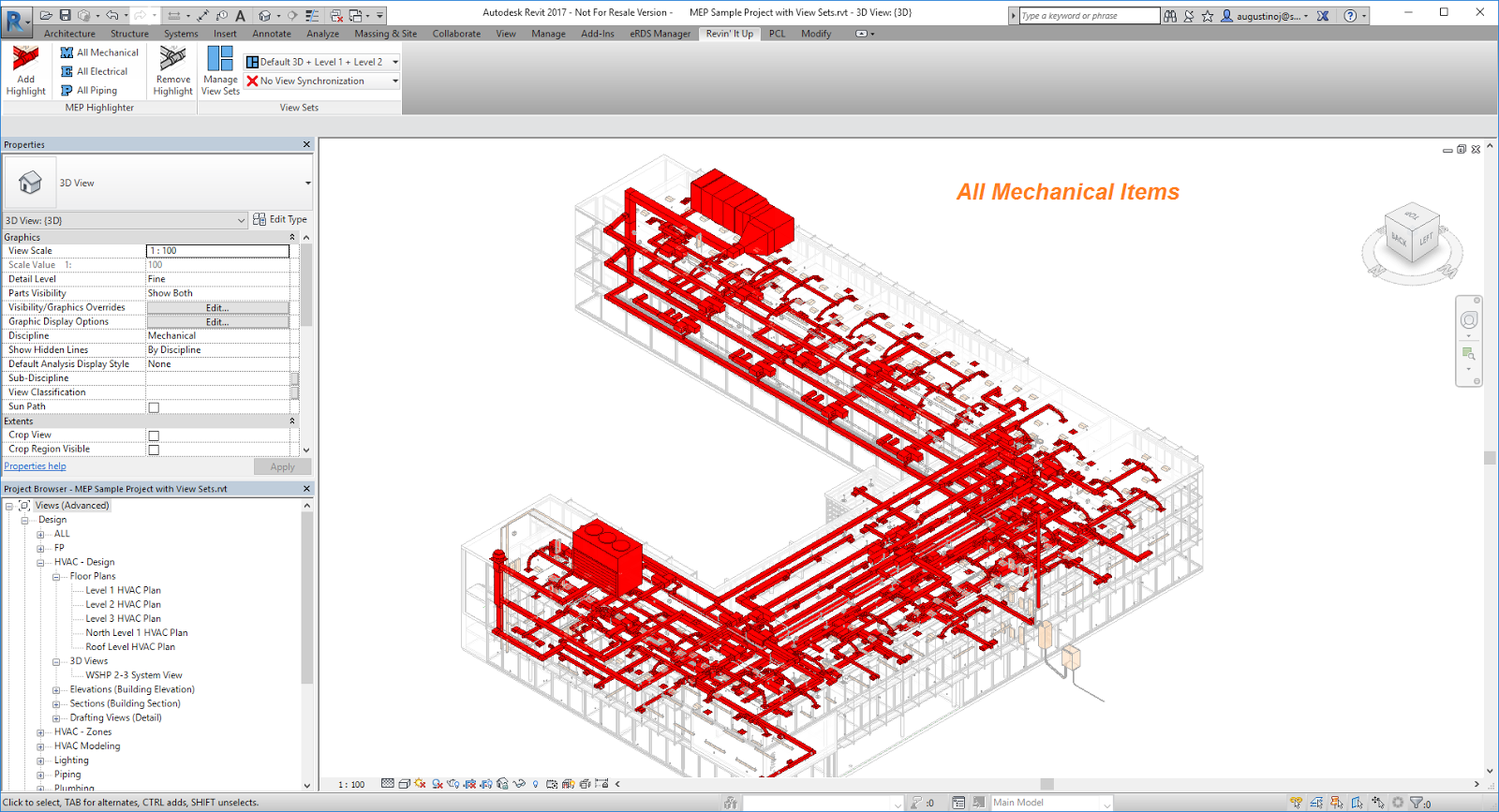Collapse the HVAC - Design tree node

pos(40,563)
